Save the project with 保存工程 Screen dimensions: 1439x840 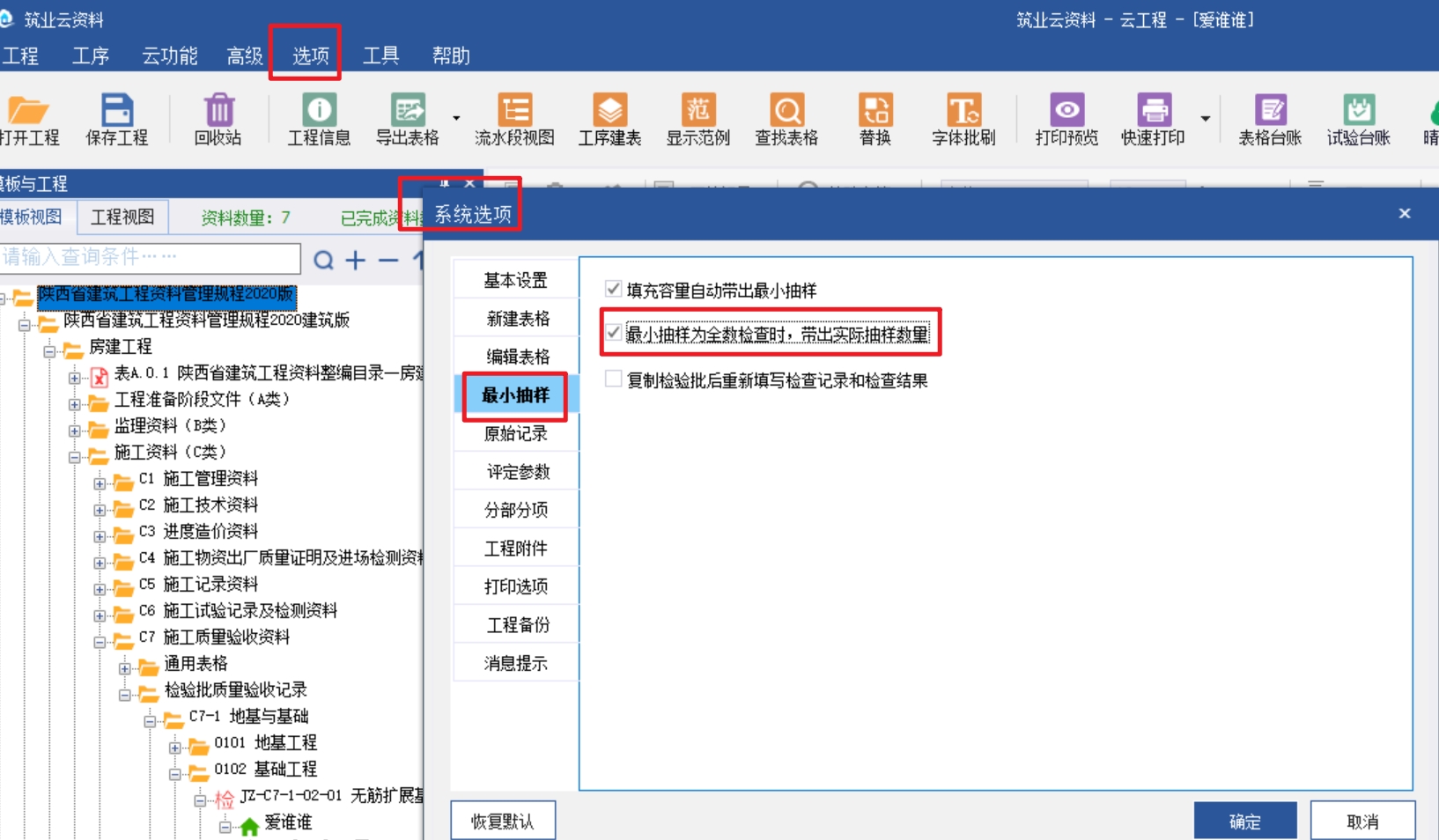pyautogui.click(x=116, y=120)
